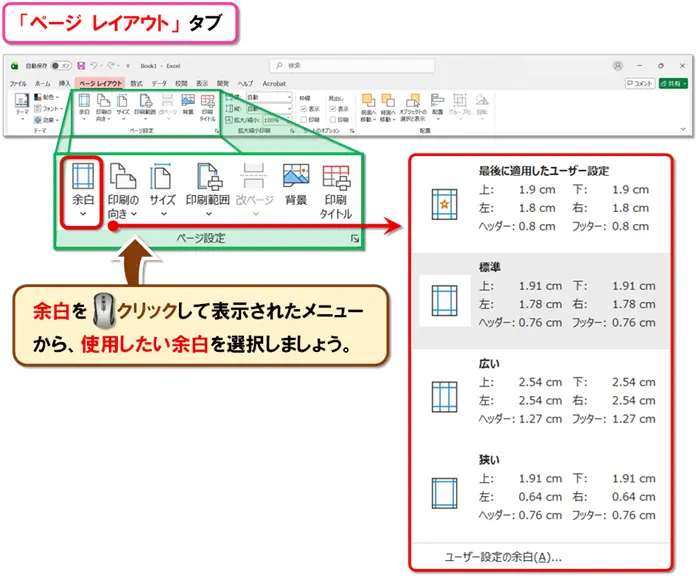Screen dimensions: 700x580
Task: Switch to the 数式 tab
Action: pyautogui.click(x=136, y=83)
